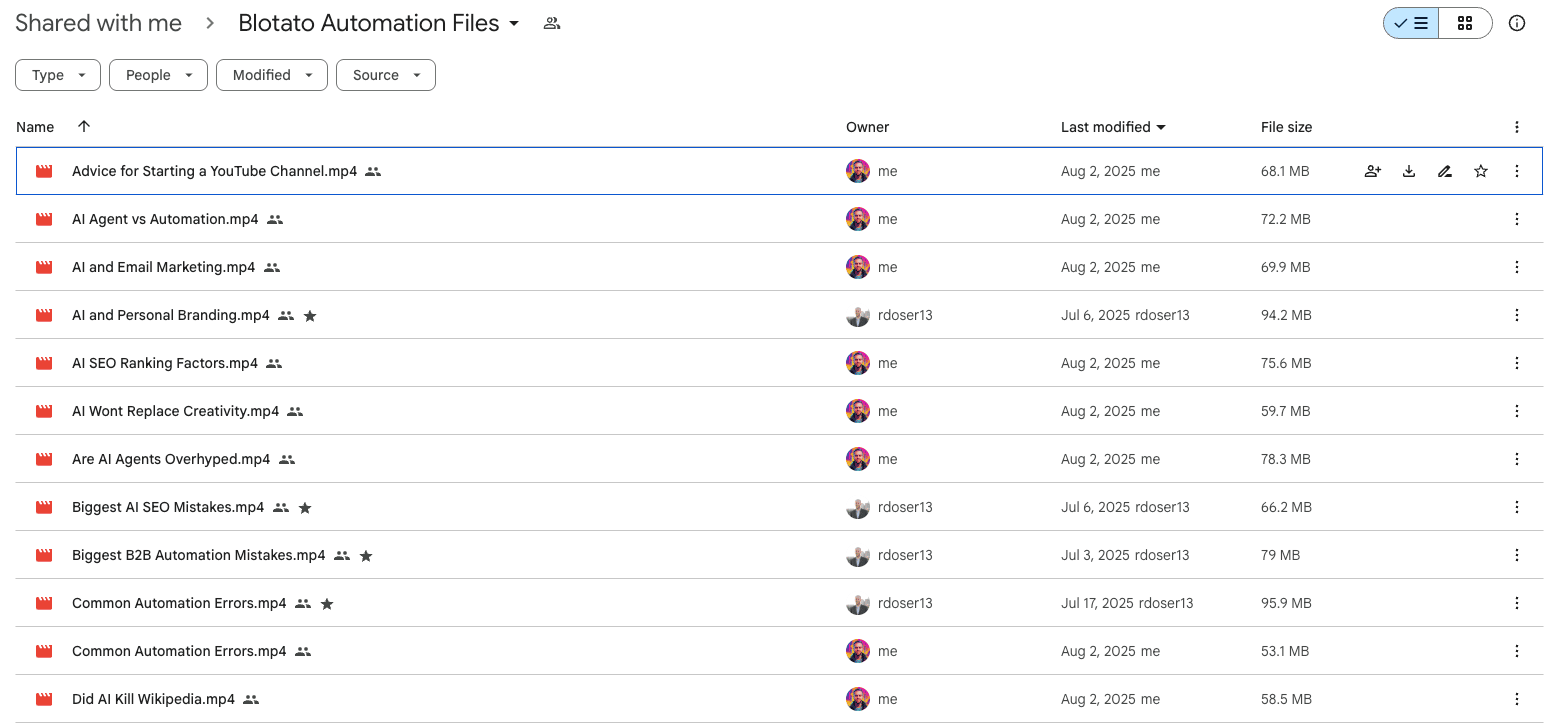This screenshot has height=727, width=1550.
Task: Go to Shared with me breadcrumb
Action: click(98, 24)
